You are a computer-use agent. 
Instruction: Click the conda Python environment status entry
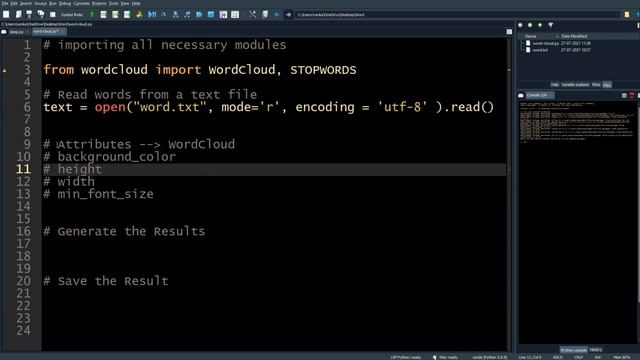point(489,357)
